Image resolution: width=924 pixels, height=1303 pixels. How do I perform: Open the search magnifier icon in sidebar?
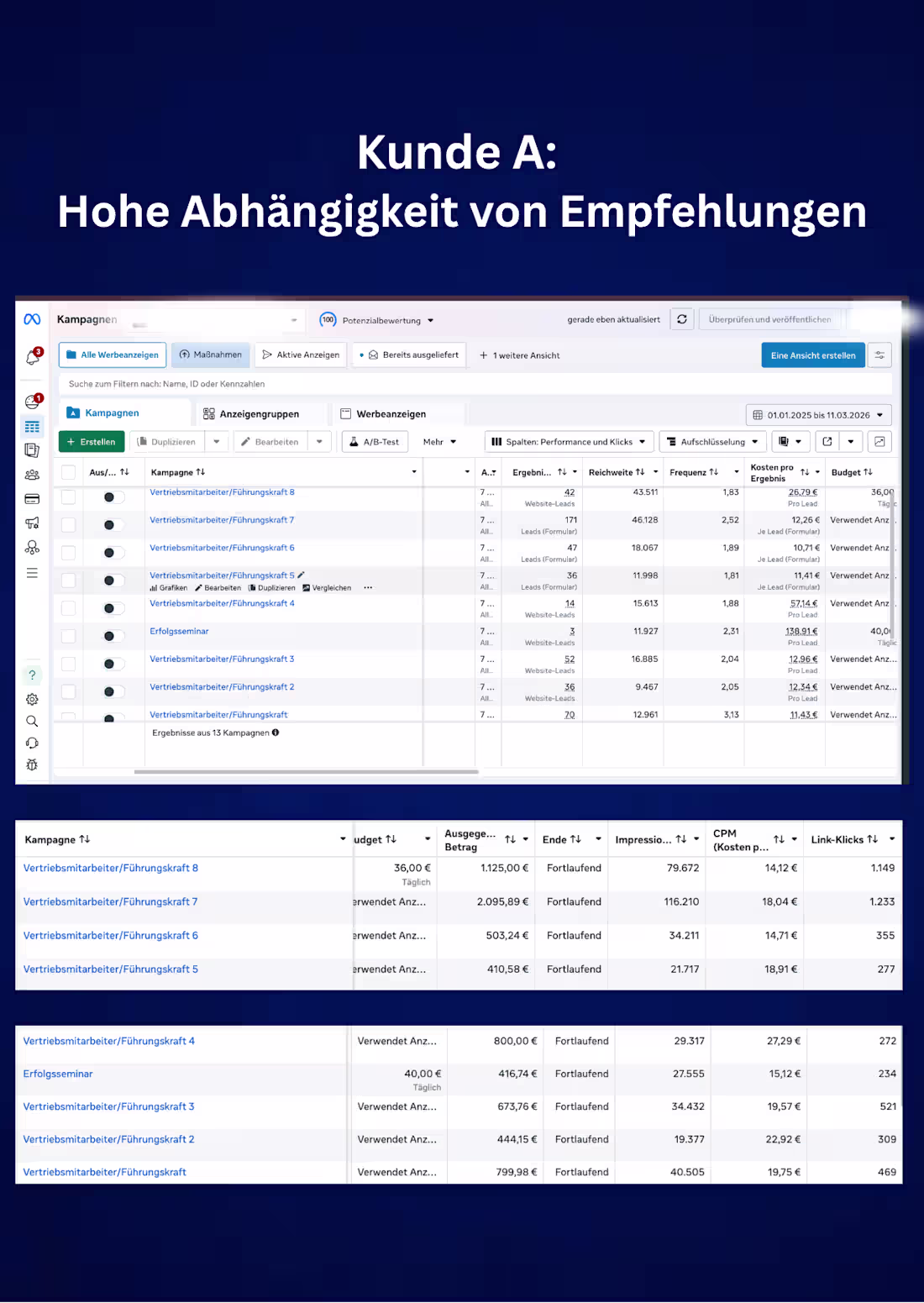coord(32,721)
